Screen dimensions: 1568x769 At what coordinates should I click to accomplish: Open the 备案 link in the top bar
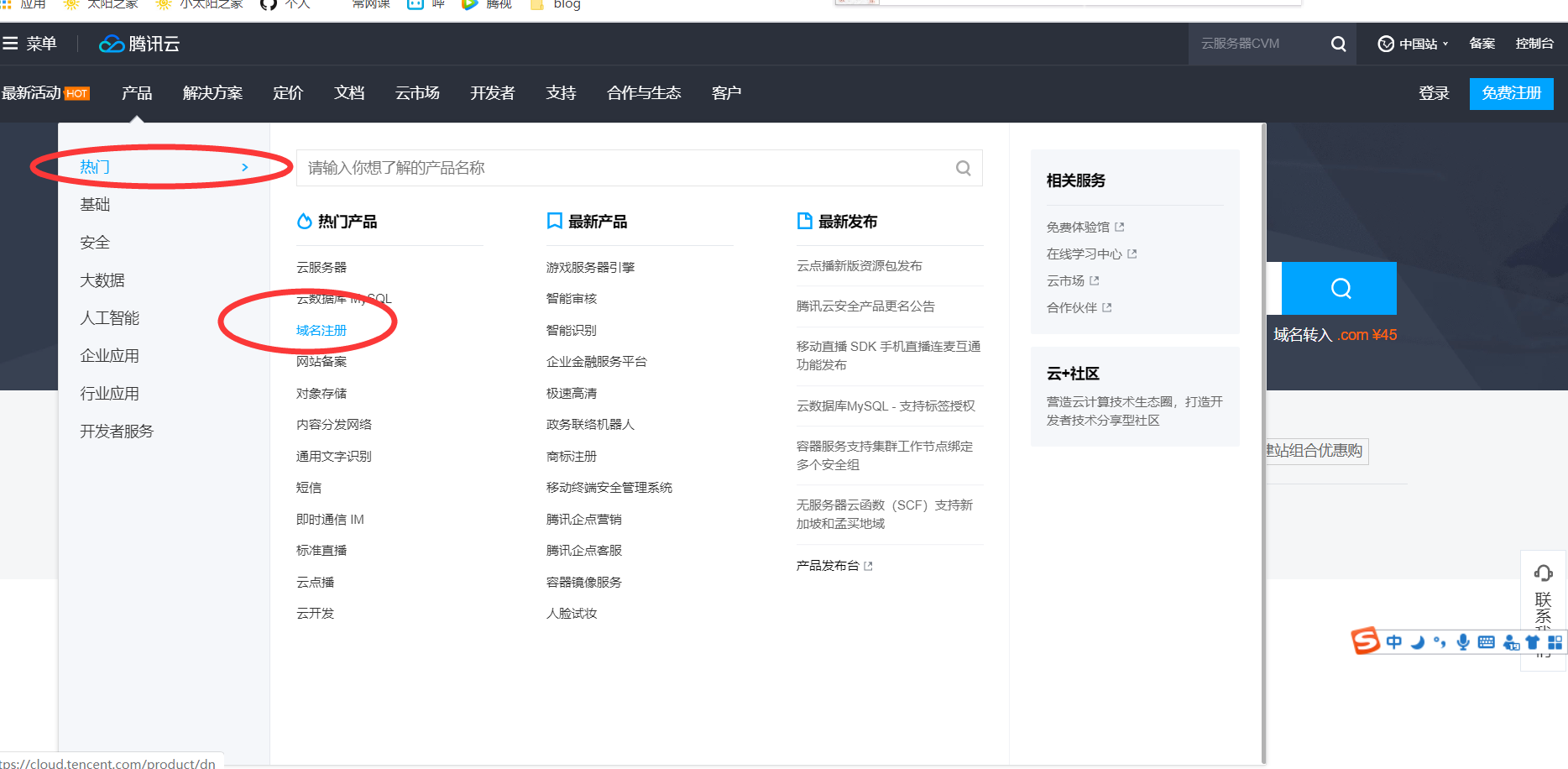1482,44
